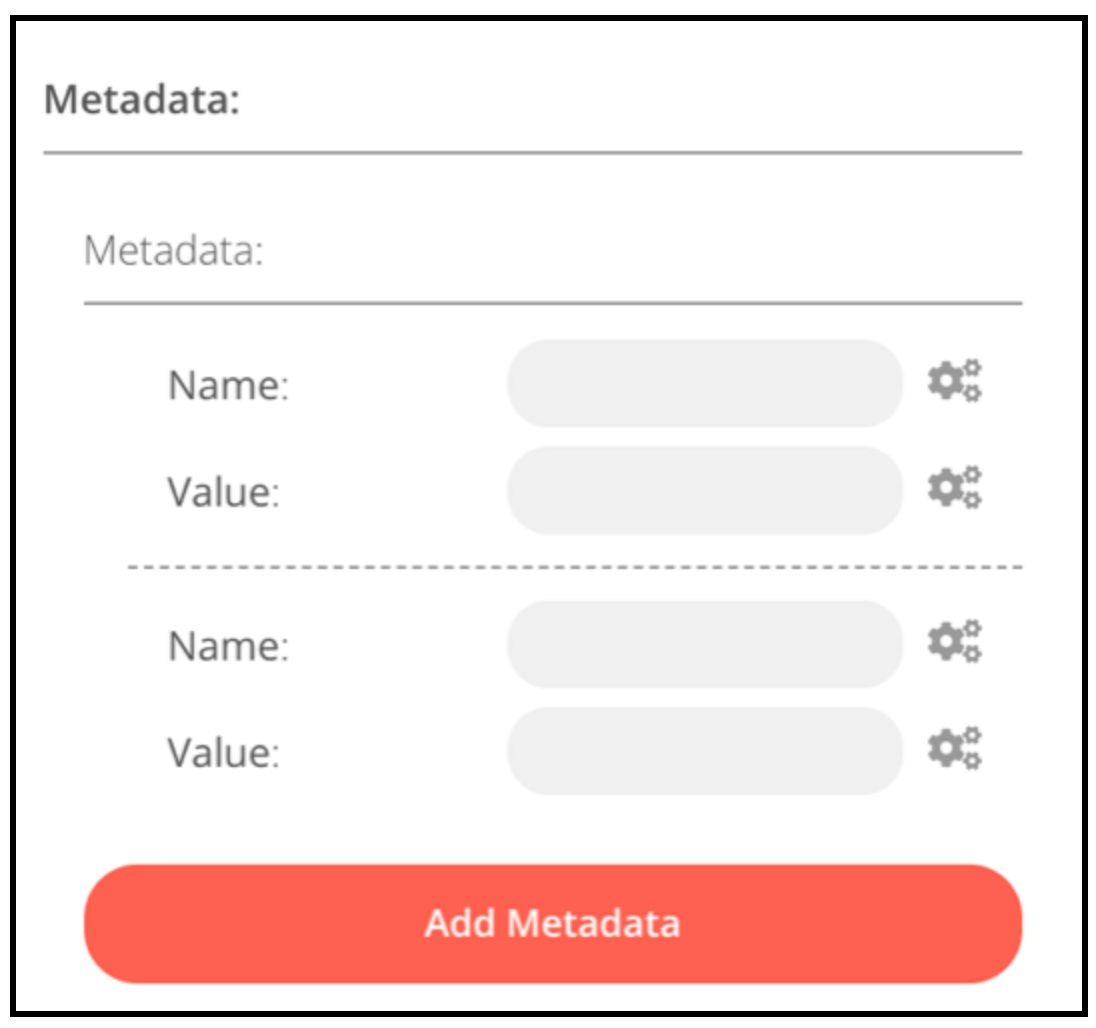Click the line under the bold Metadata heading
This screenshot has height=1028, width=1096.
point(532,153)
